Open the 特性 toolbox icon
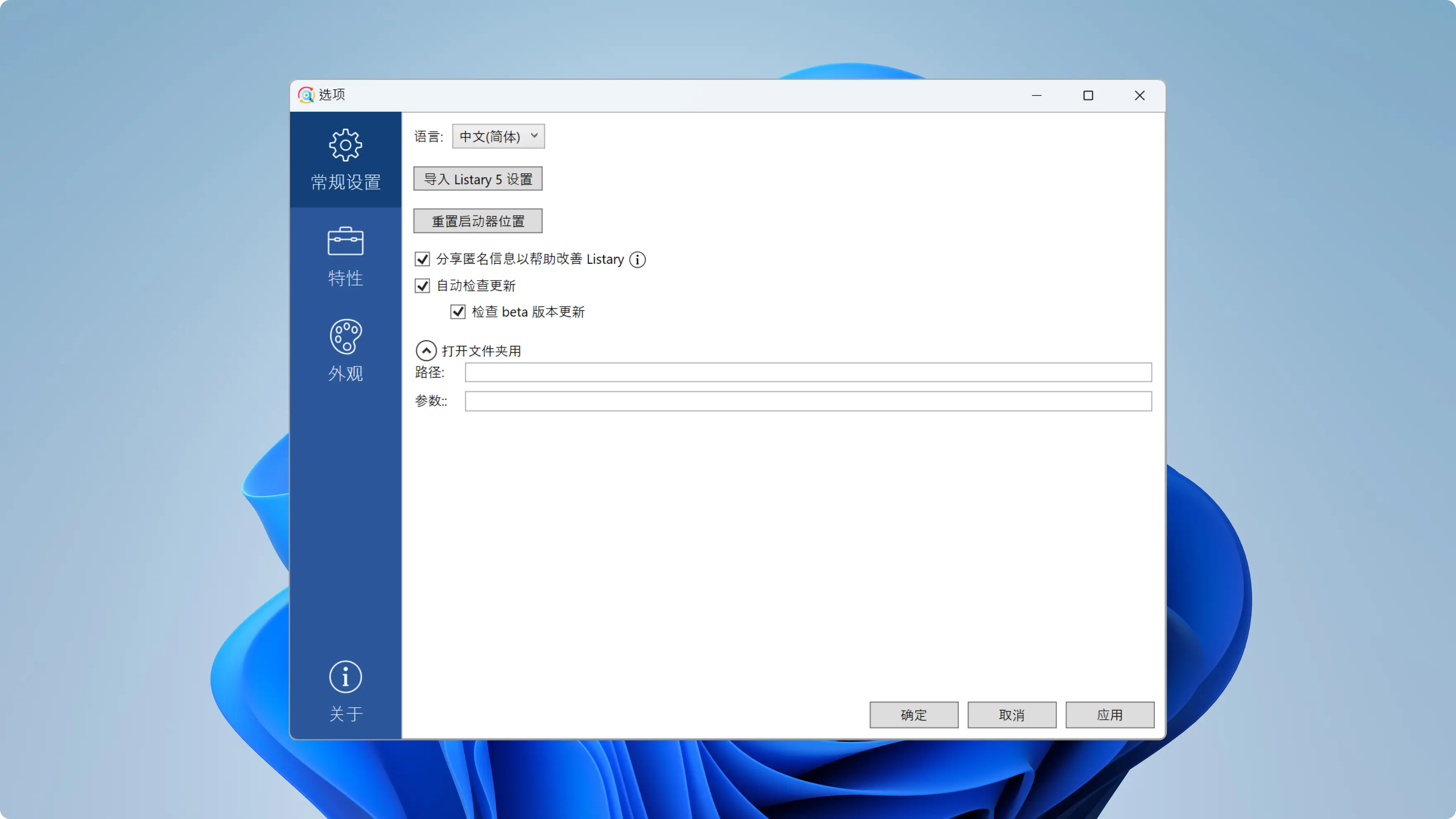Image resolution: width=1456 pixels, height=819 pixels. (x=345, y=241)
